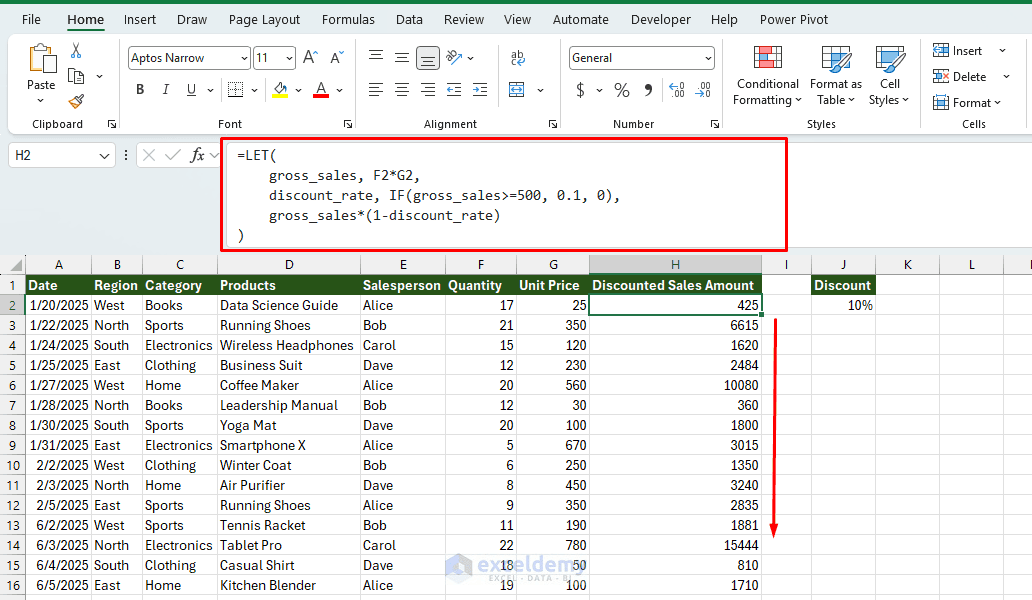The width and height of the screenshot is (1032, 600).
Task: Click the Copy icon
Action: pos(76,76)
